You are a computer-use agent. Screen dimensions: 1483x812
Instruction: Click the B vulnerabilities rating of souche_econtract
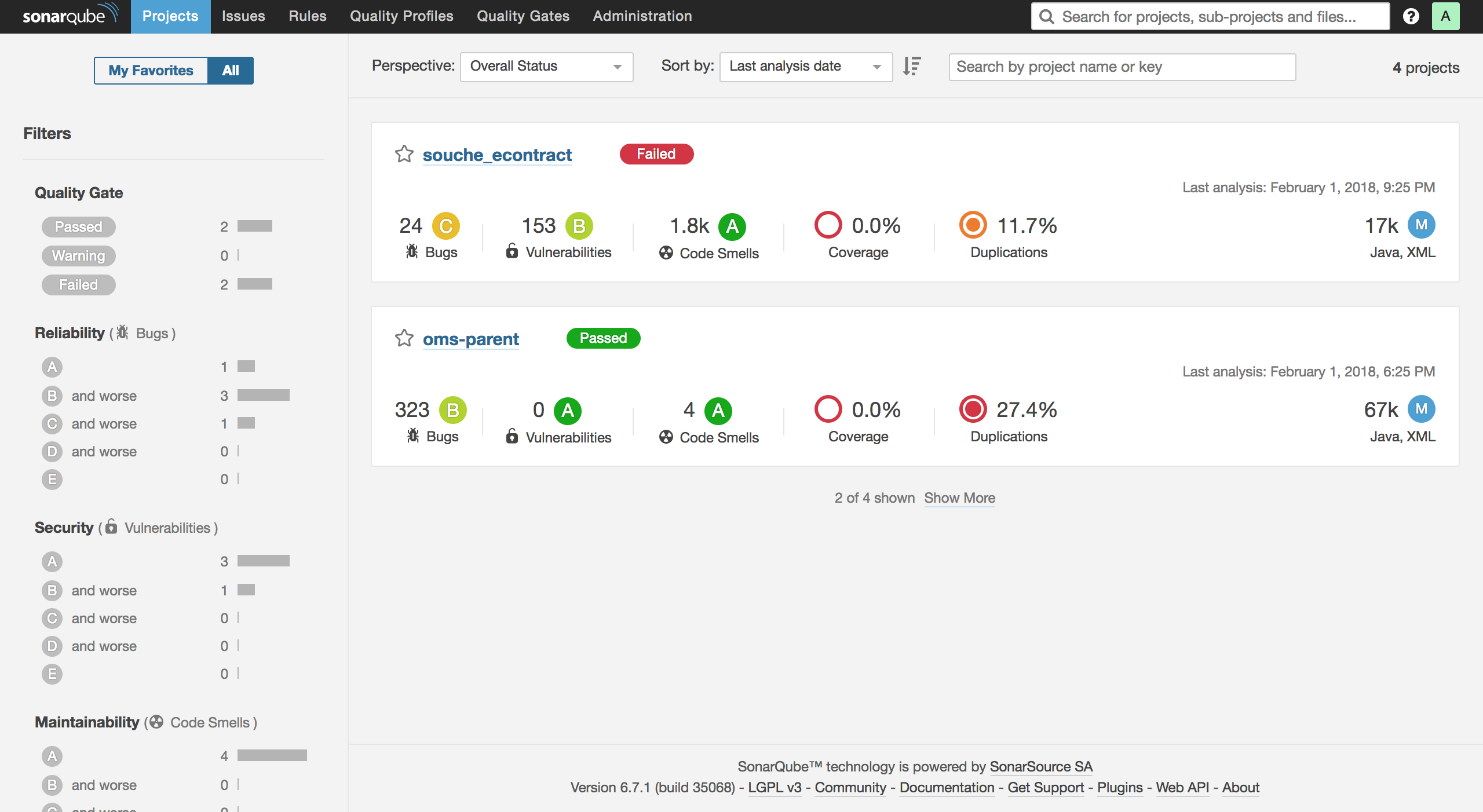[x=579, y=226]
